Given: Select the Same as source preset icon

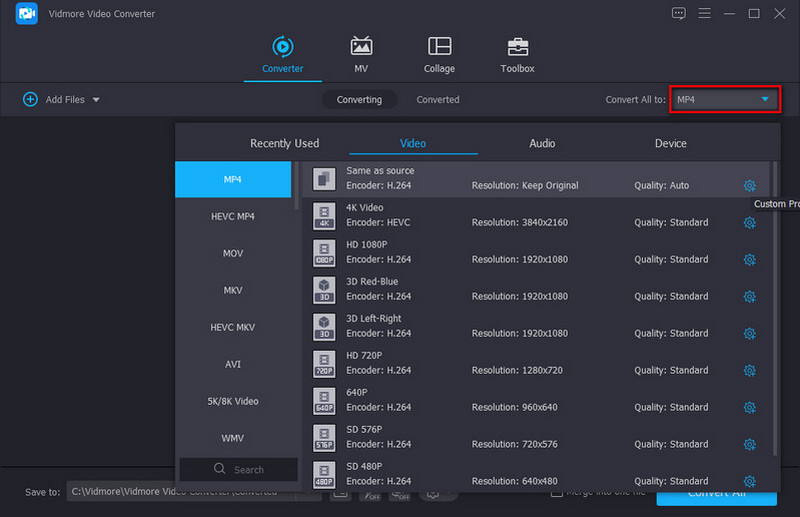Looking at the screenshot, I should (x=324, y=179).
